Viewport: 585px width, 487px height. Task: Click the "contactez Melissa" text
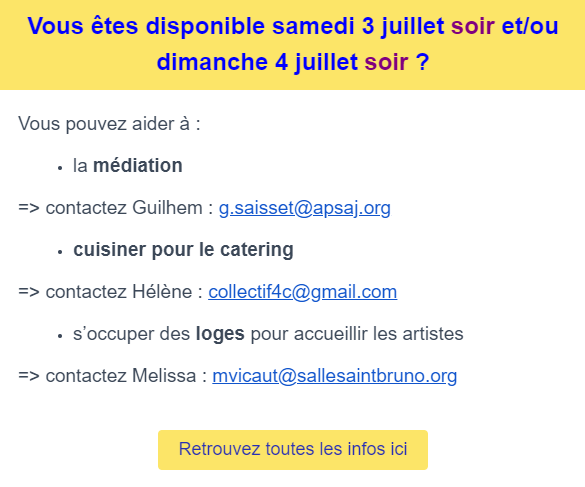121,376
